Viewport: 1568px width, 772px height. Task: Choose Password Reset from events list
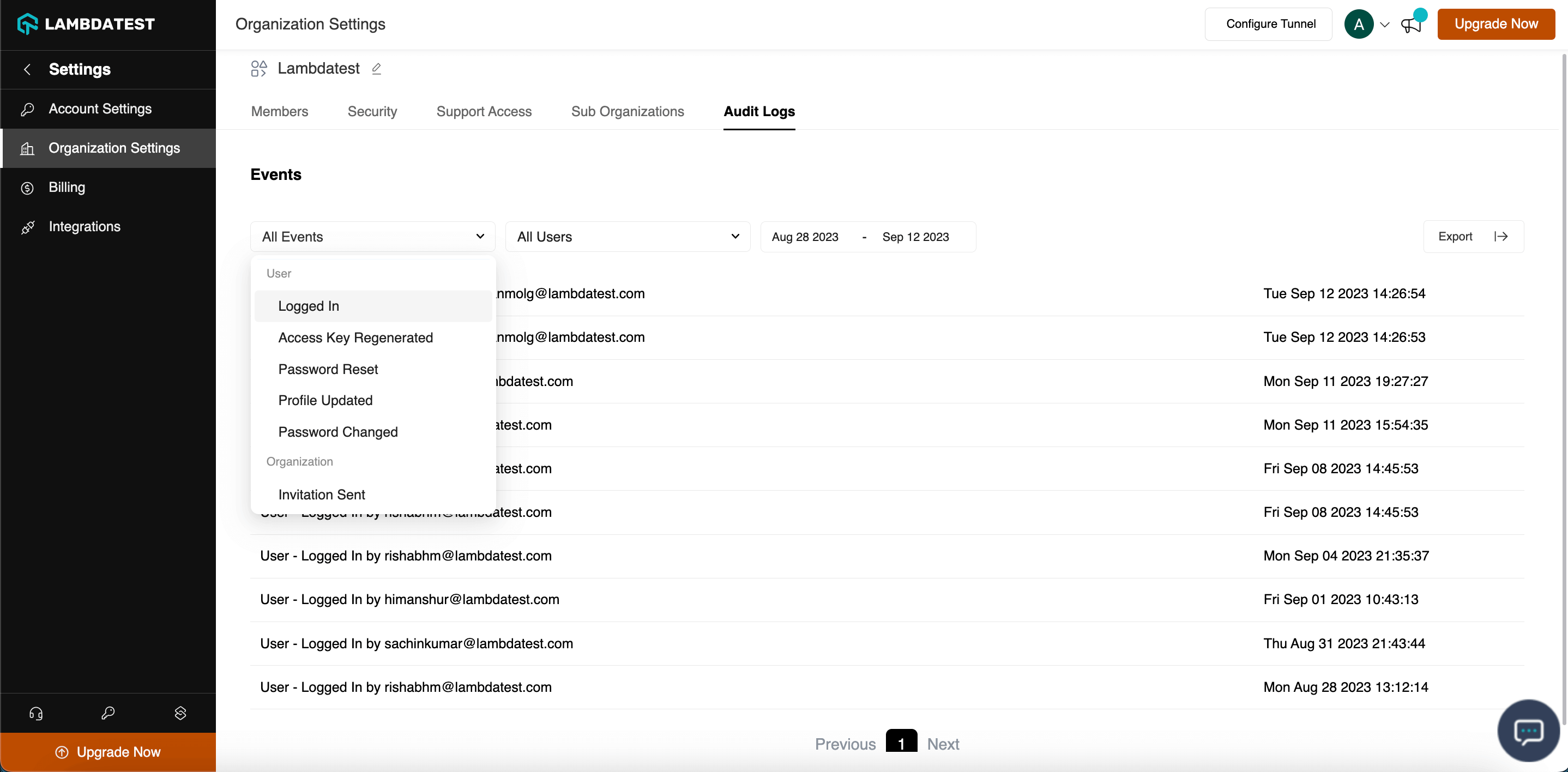[x=328, y=370]
